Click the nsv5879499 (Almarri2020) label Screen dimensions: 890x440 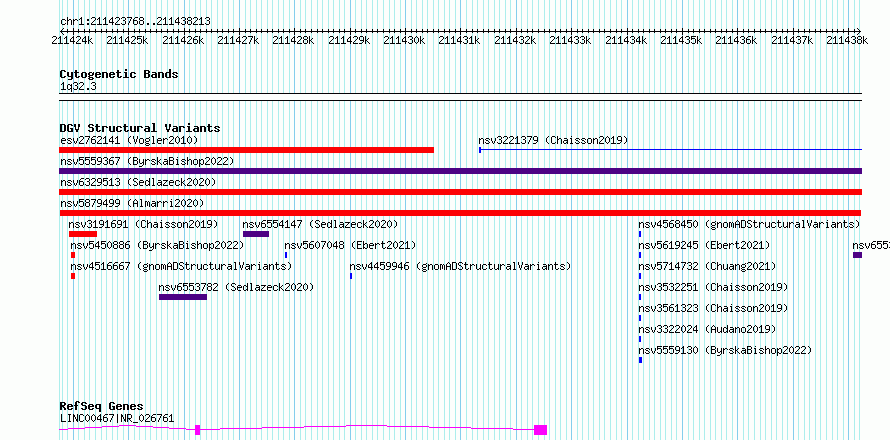(x=132, y=203)
